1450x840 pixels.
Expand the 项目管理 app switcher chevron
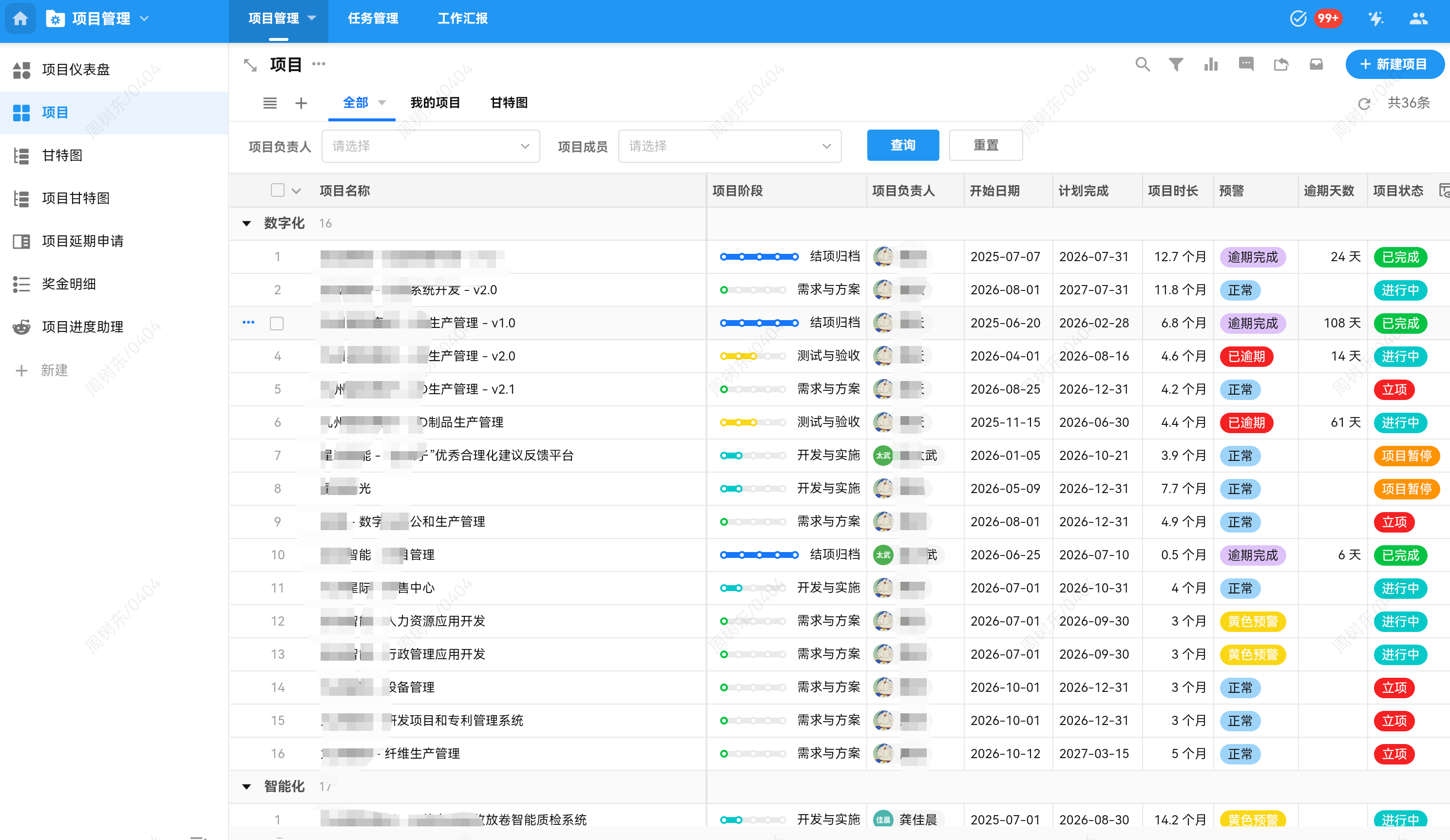point(144,19)
